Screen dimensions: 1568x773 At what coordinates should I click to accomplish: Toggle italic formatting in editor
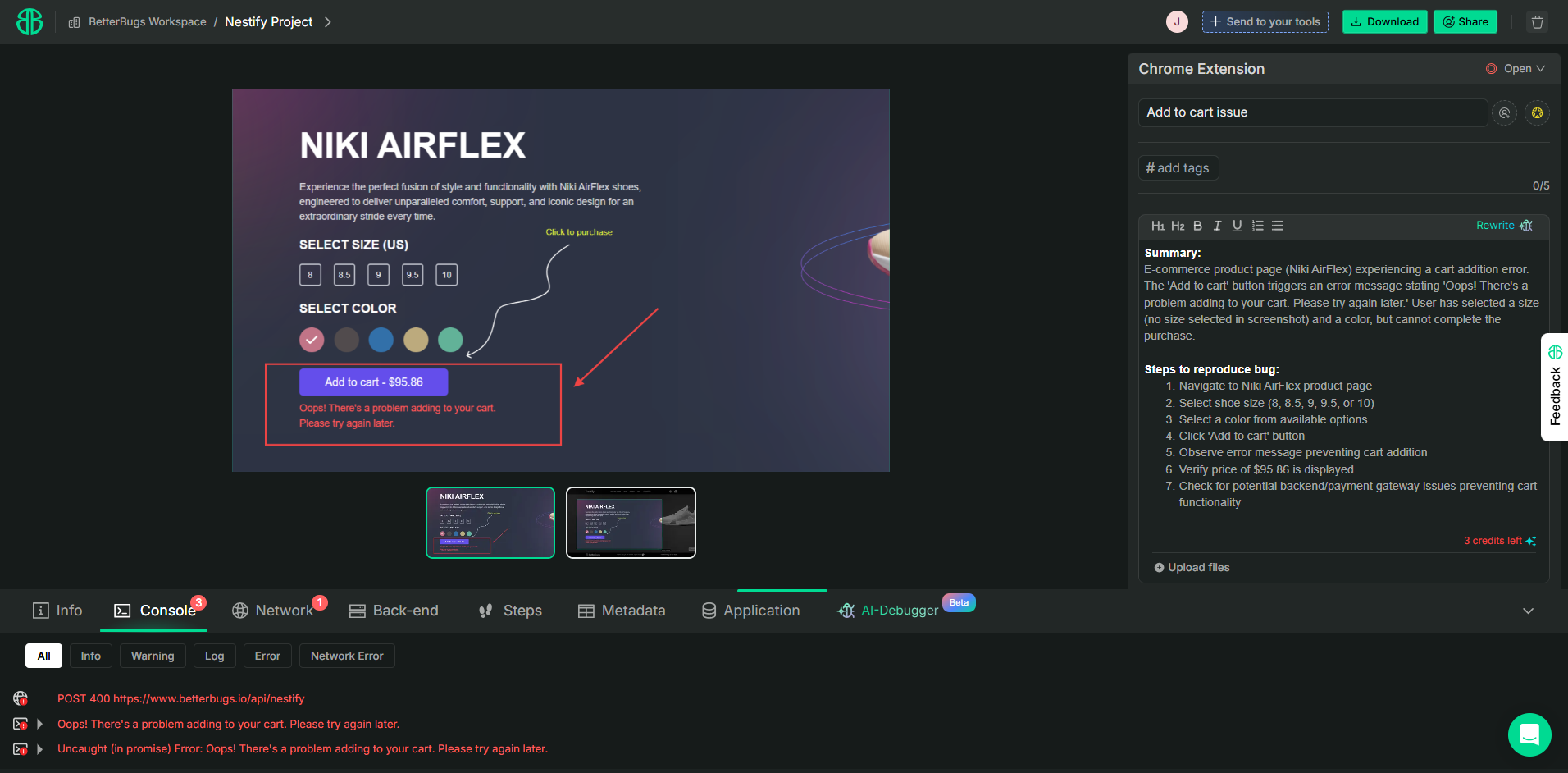click(x=1217, y=226)
